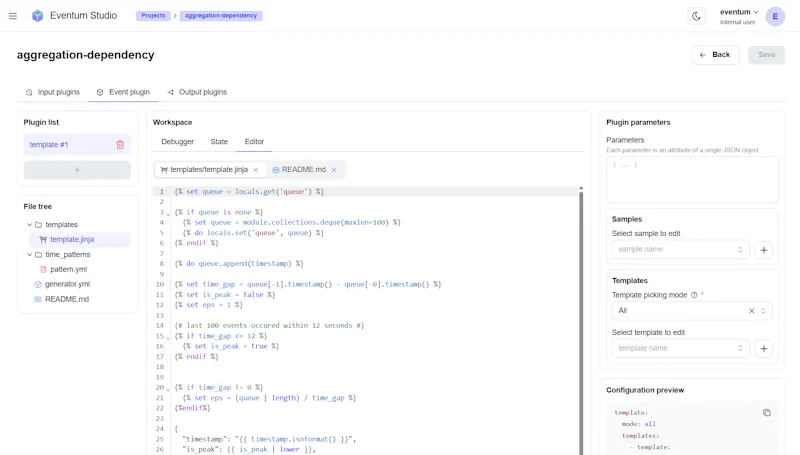The width and height of the screenshot is (800, 455).
Task: Open Template picking mode dropdown
Action: click(692, 311)
